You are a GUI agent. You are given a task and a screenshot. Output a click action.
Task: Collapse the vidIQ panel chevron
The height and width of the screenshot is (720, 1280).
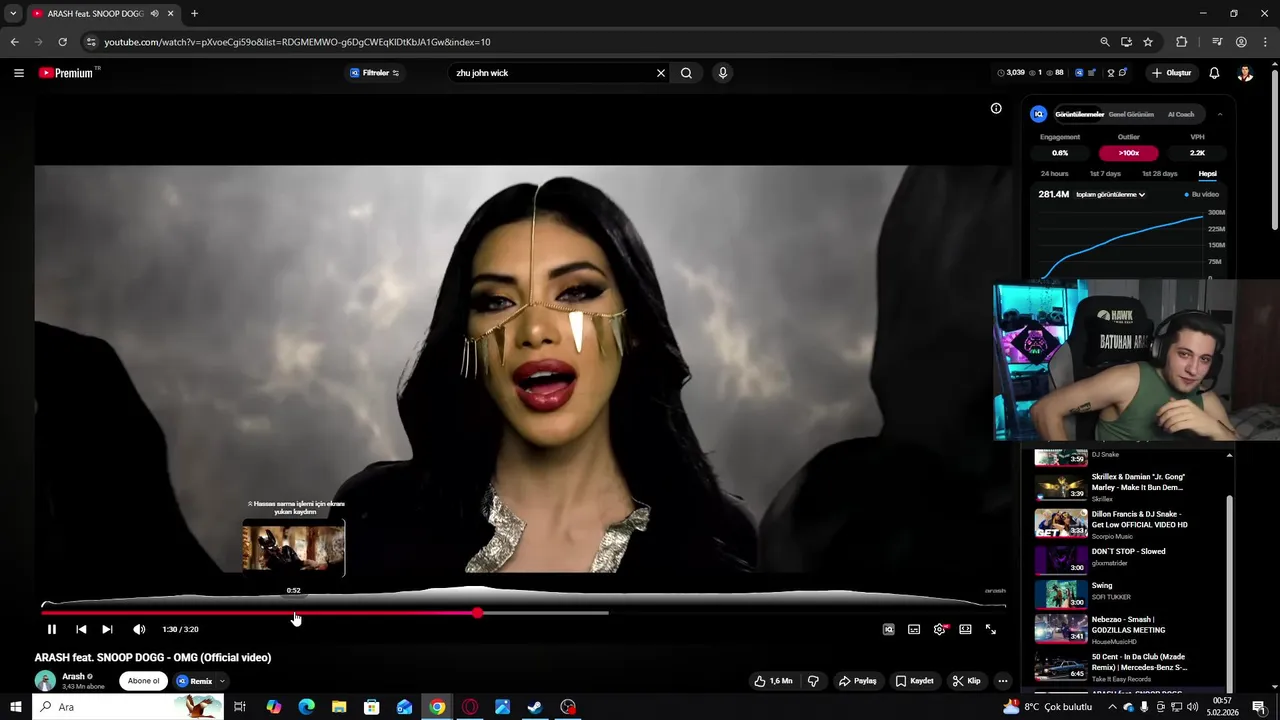click(x=1219, y=114)
